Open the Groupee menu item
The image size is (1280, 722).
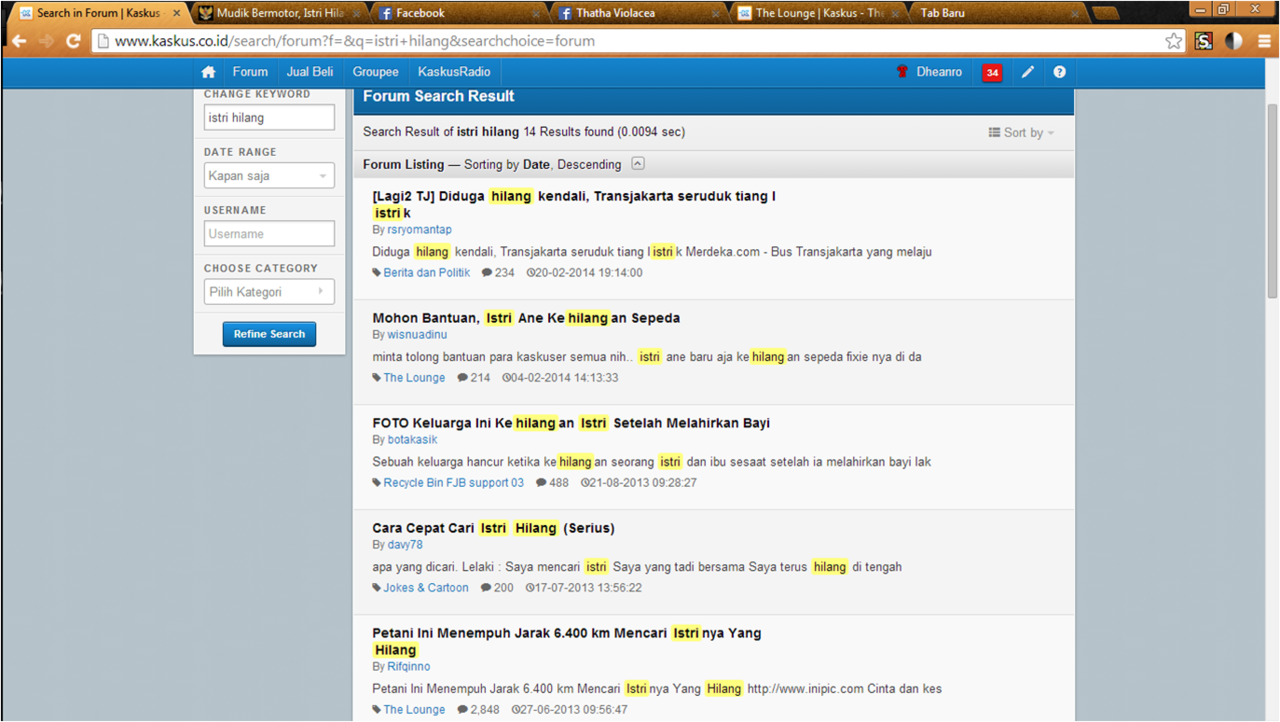[x=376, y=72]
